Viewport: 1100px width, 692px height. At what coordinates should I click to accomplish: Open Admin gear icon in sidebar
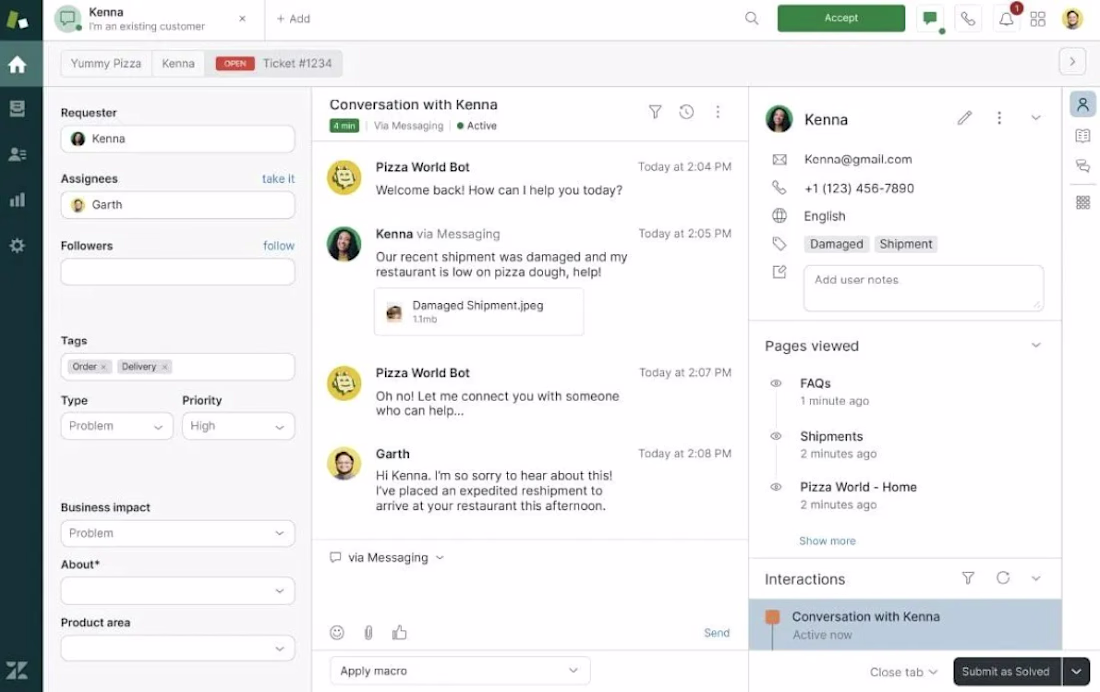pos(18,246)
